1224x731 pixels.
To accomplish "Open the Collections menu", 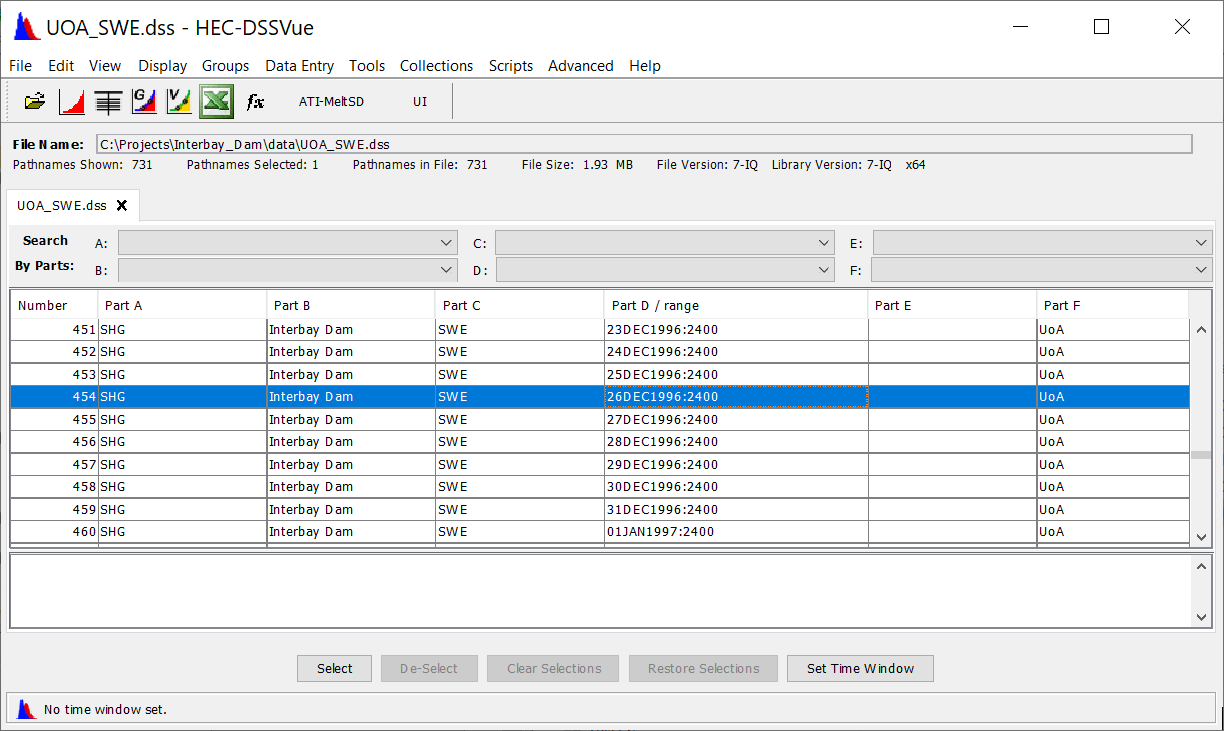I will 437,66.
